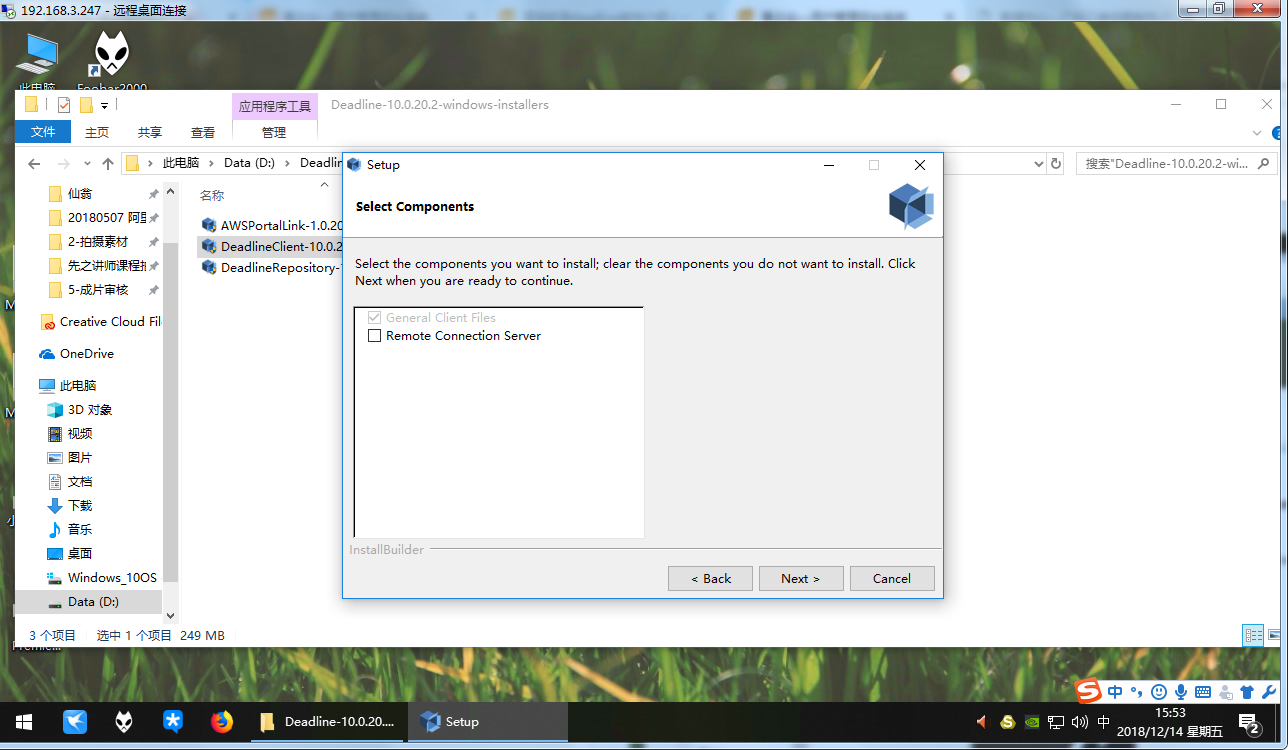The height and width of the screenshot is (750, 1288).
Task: Open the 文件 menu tab
Action: tap(43, 132)
